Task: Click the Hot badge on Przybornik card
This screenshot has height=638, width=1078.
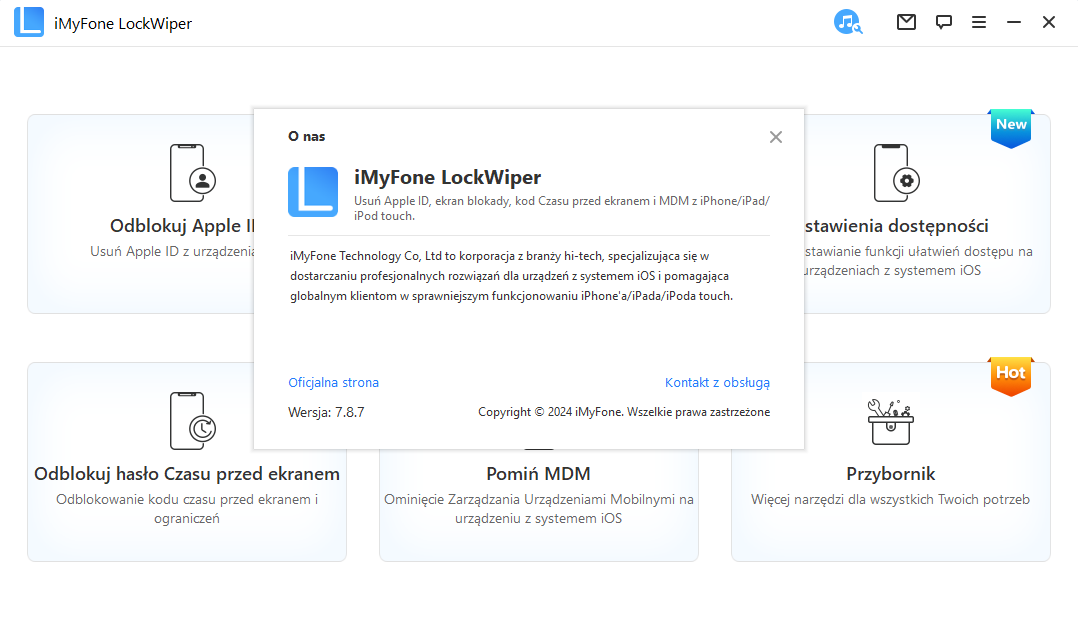Action: [x=1011, y=375]
